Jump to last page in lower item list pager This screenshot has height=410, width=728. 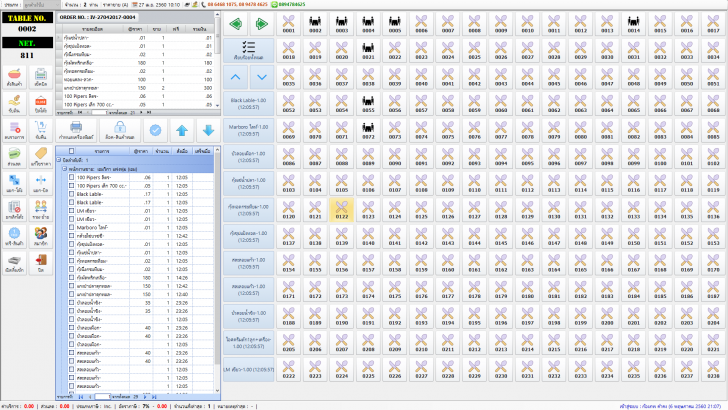coord(154,397)
